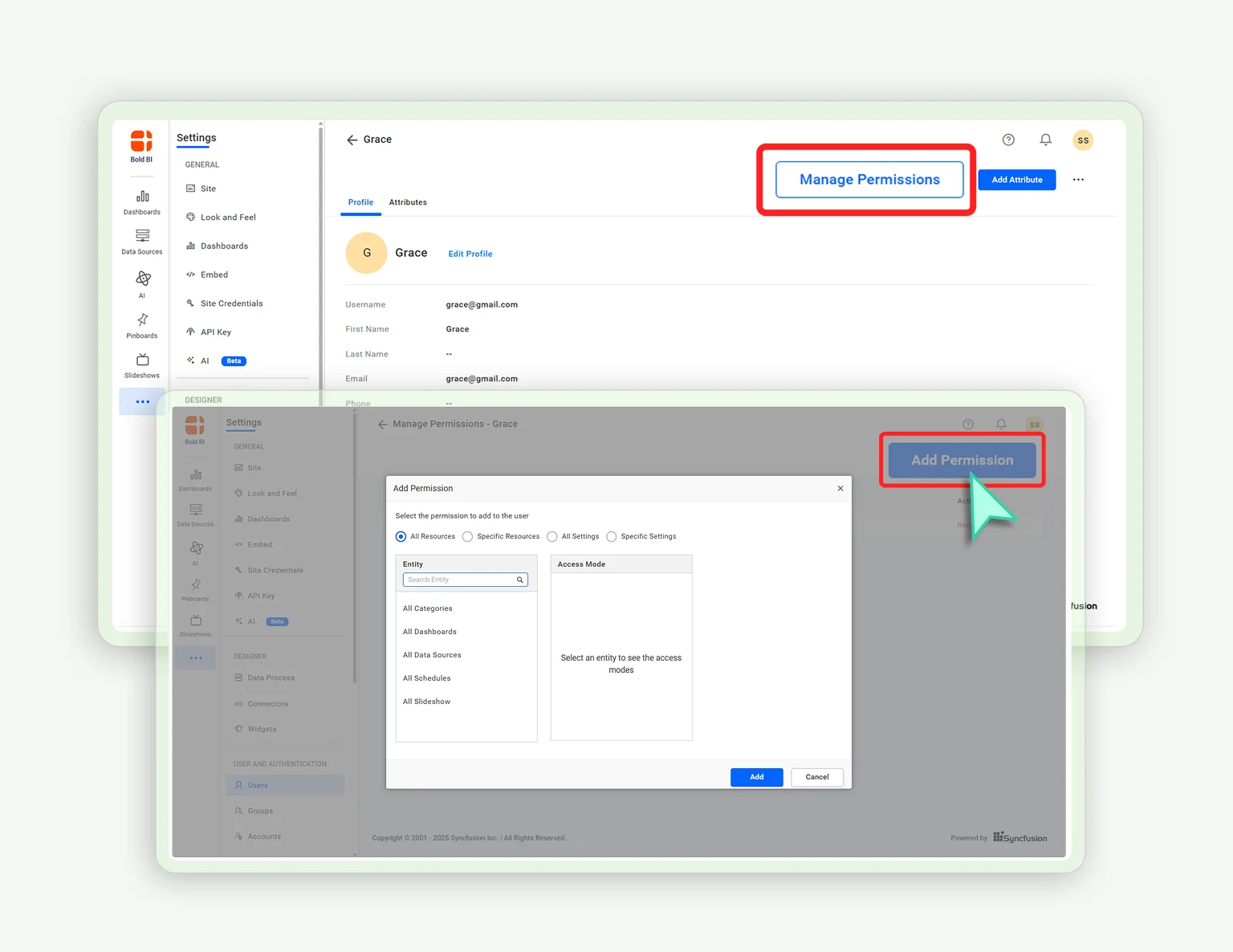The width and height of the screenshot is (1233, 952).
Task: Open Pinboards from the sidebar
Action: [x=141, y=324]
